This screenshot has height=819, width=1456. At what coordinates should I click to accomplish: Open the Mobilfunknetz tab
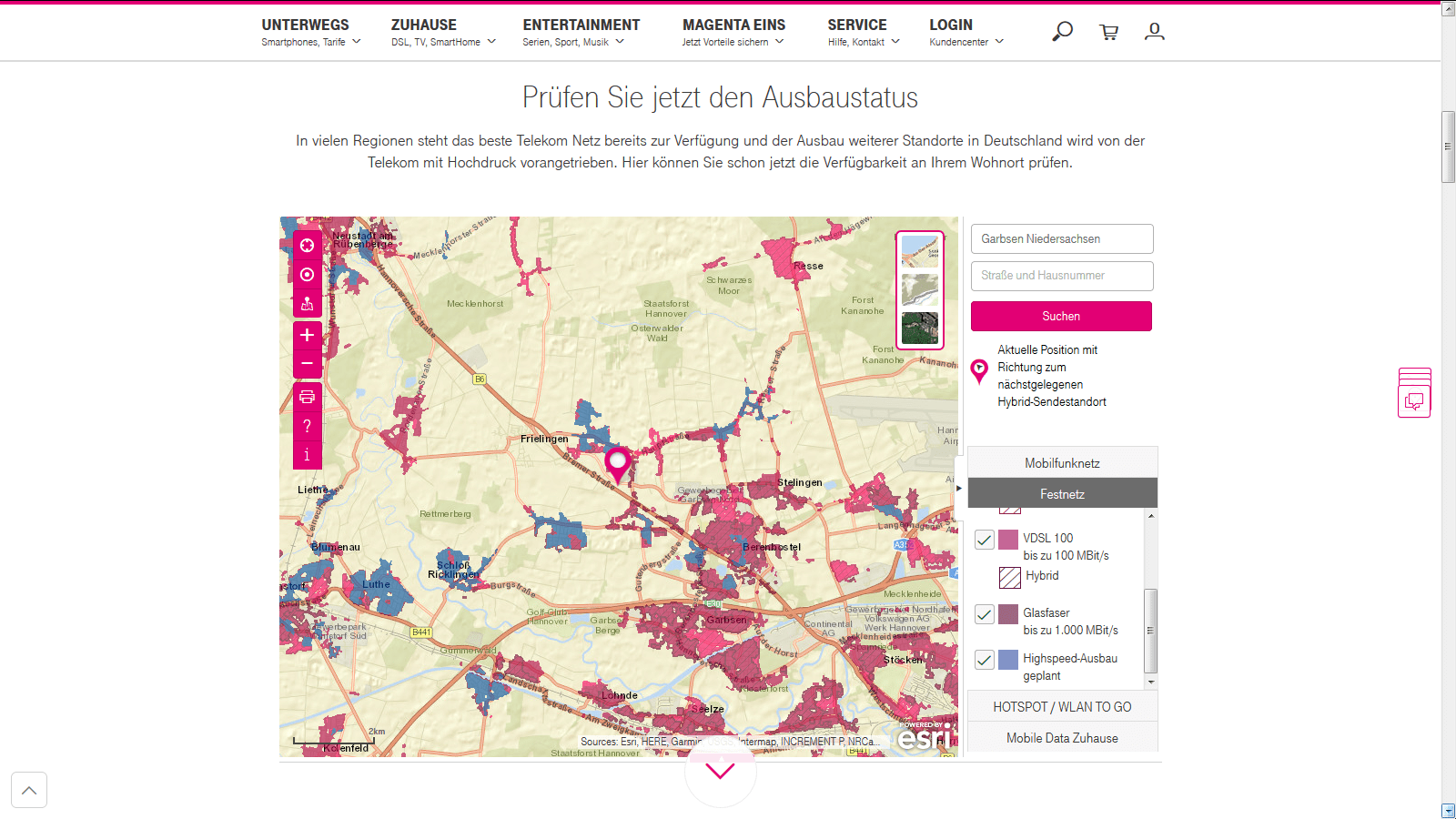(1062, 463)
